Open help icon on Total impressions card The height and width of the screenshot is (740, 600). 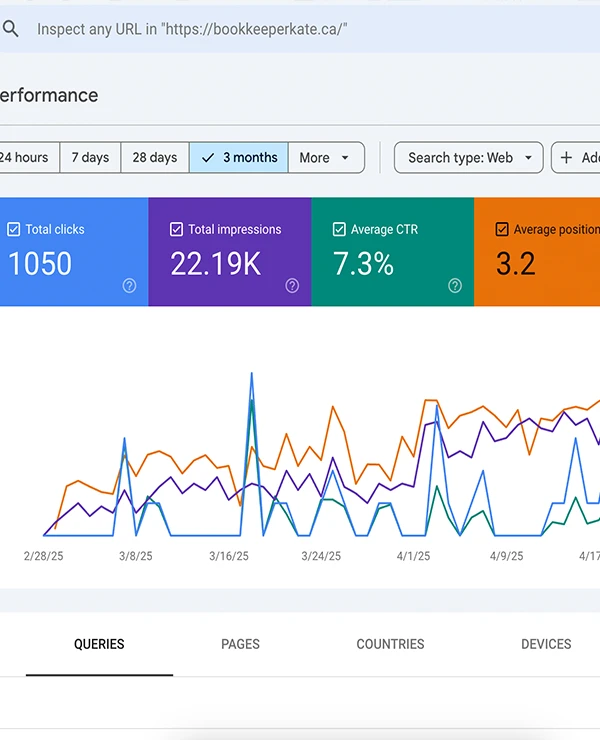[x=292, y=286]
